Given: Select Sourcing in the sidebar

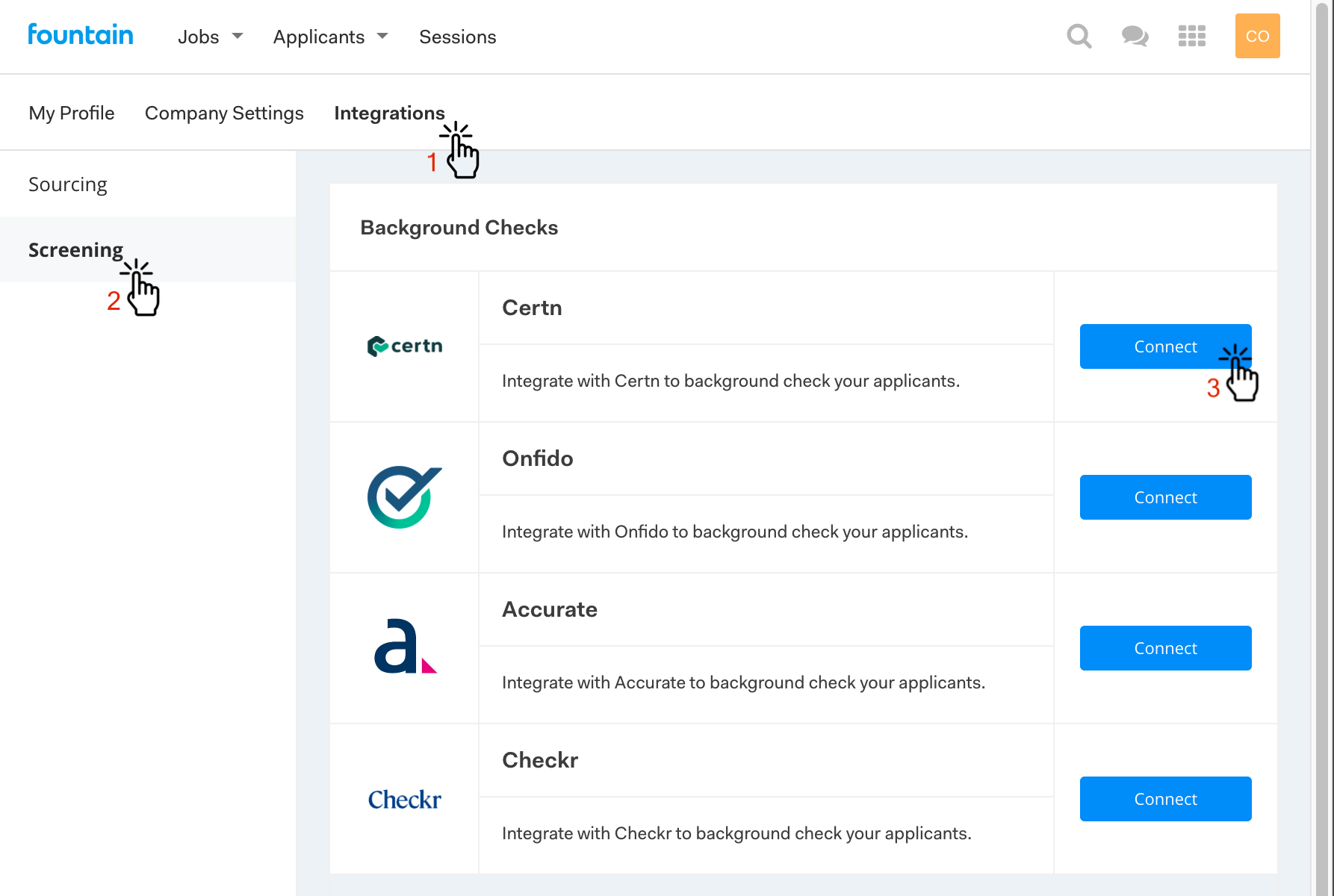Looking at the screenshot, I should (x=68, y=184).
